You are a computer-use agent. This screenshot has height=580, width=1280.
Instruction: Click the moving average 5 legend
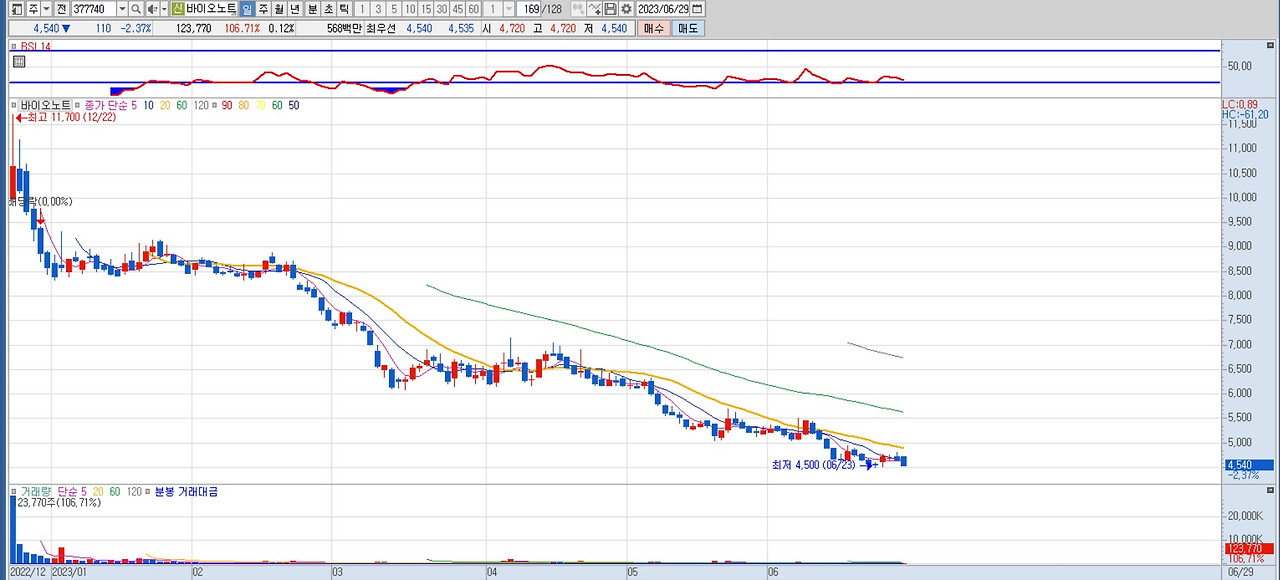click(134, 105)
